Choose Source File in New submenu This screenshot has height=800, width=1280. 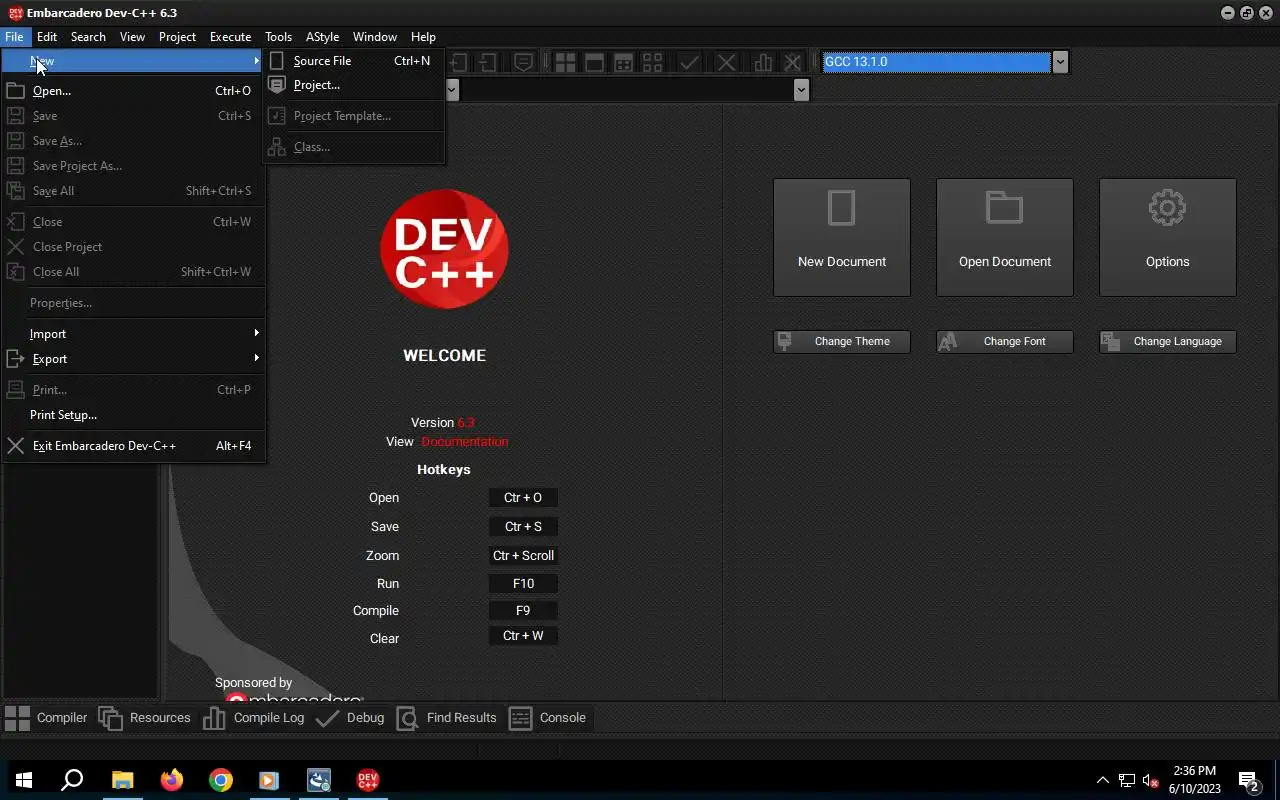[x=354, y=61]
